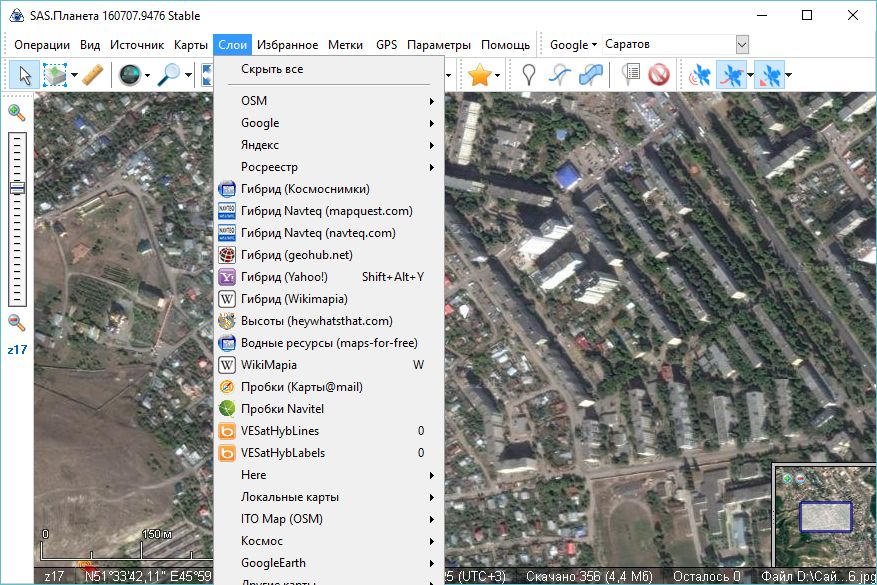Expand the GoogleEarth layers submenu
Viewport: 877px width, 585px height.
pos(329,563)
